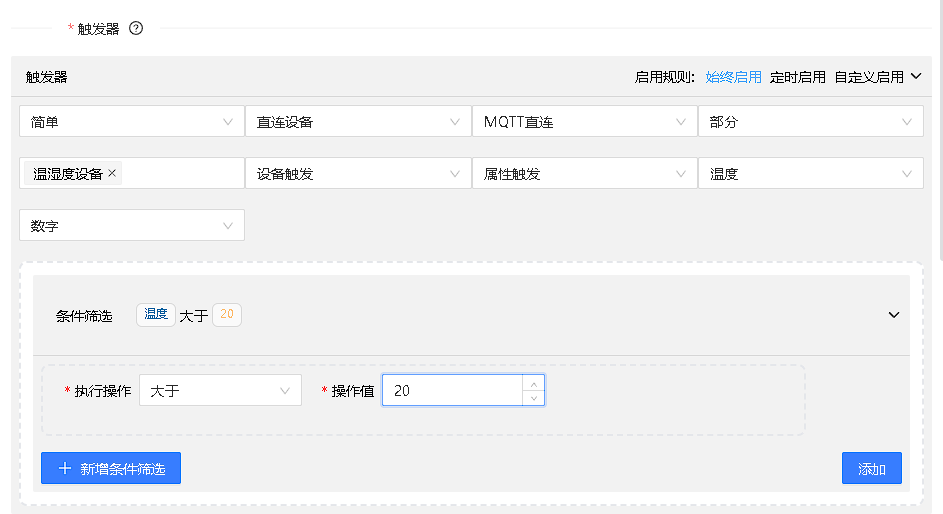Open the 简单 trigger type dropdown
The image size is (943, 514).
click(131, 122)
